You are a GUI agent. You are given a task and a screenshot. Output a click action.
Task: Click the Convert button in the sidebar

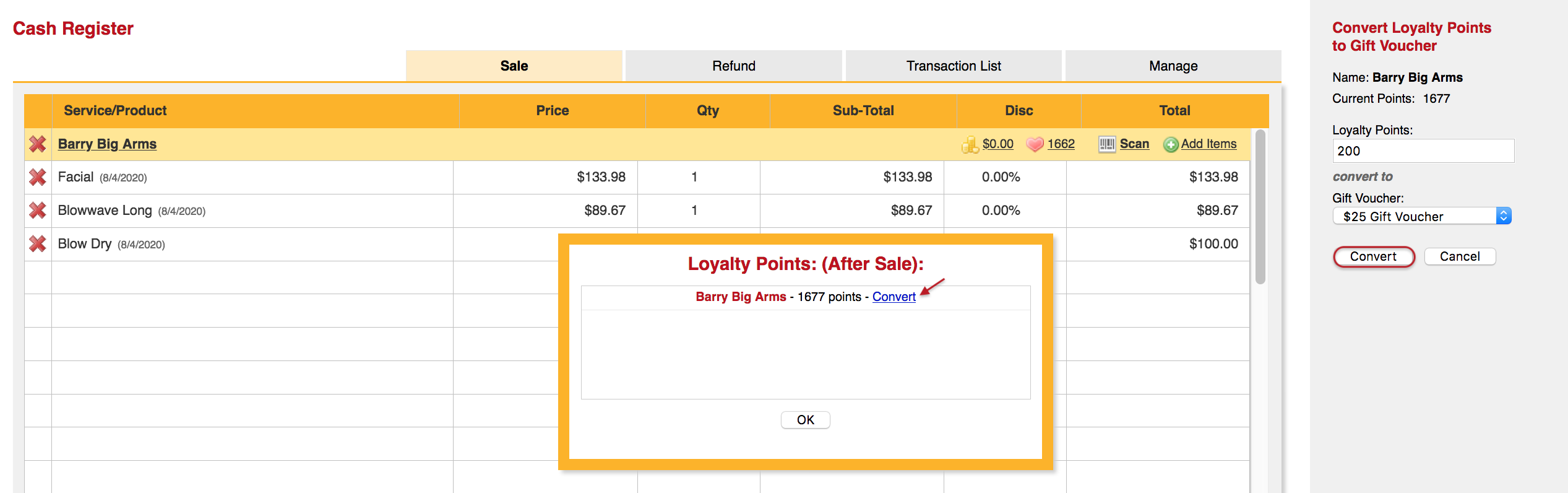pyautogui.click(x=1374, y=256)
